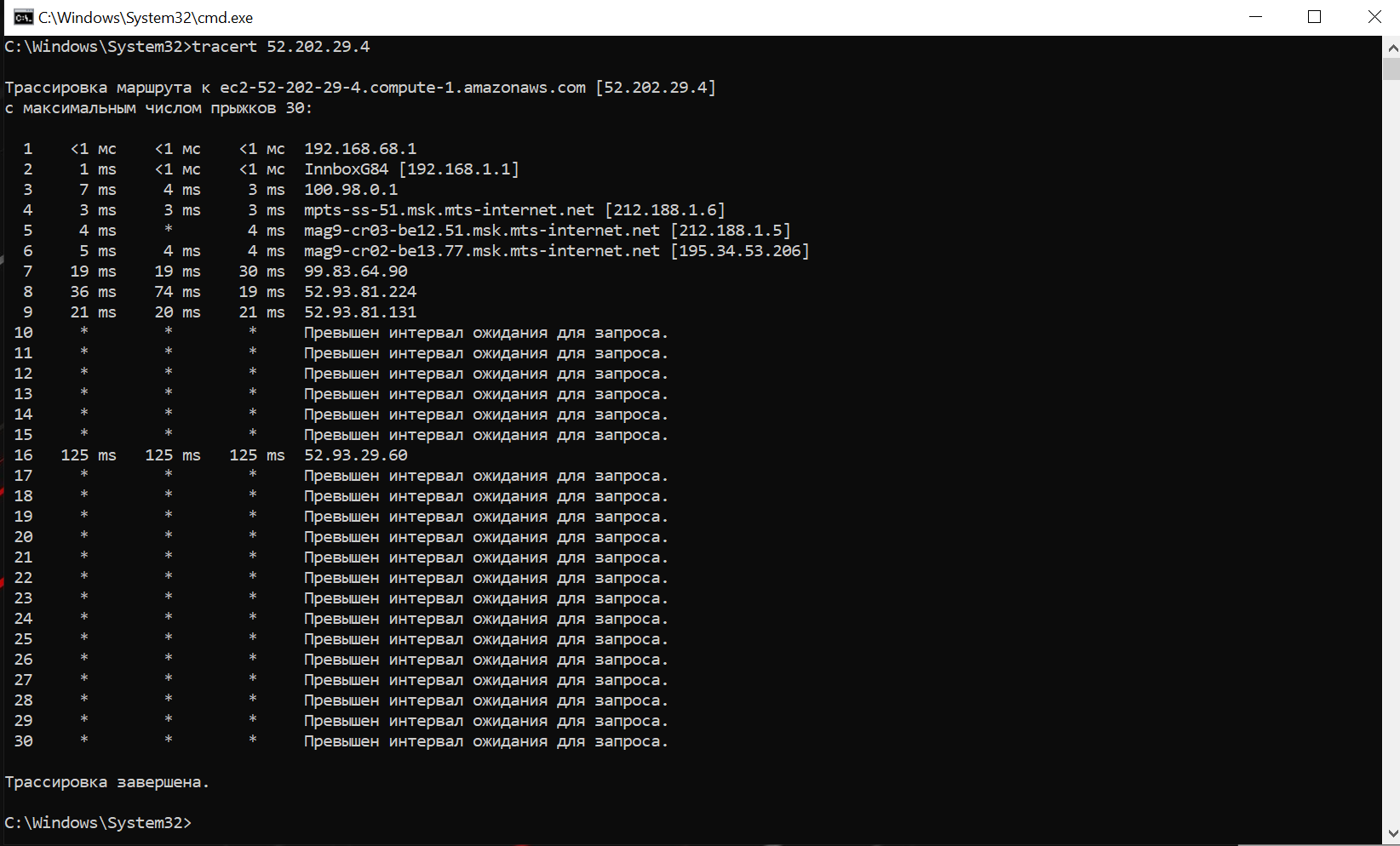Click the hop number 30
This screenshot has width=1400, height=846.
pos(24,741)
